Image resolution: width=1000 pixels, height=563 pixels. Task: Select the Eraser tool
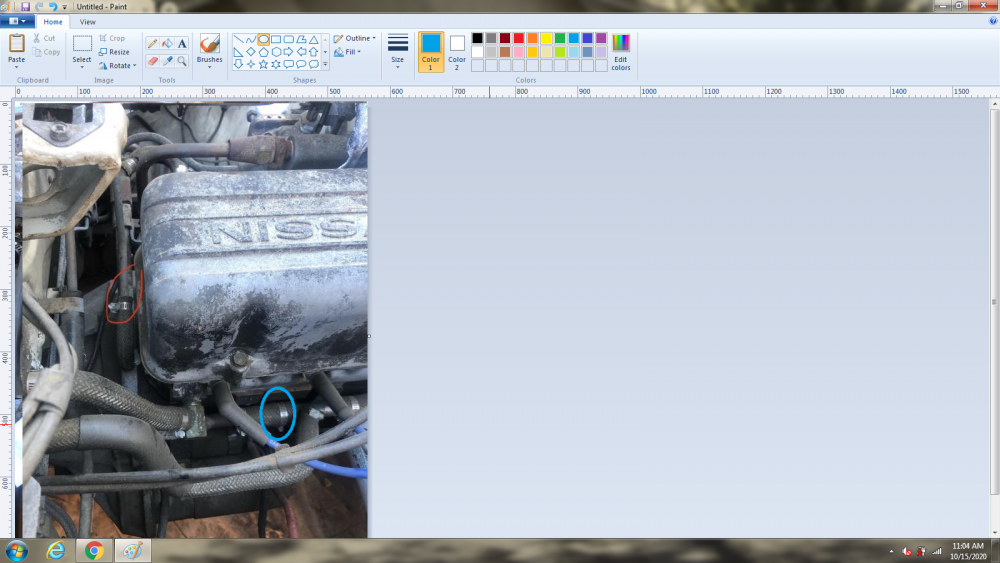tap(152, 61)
